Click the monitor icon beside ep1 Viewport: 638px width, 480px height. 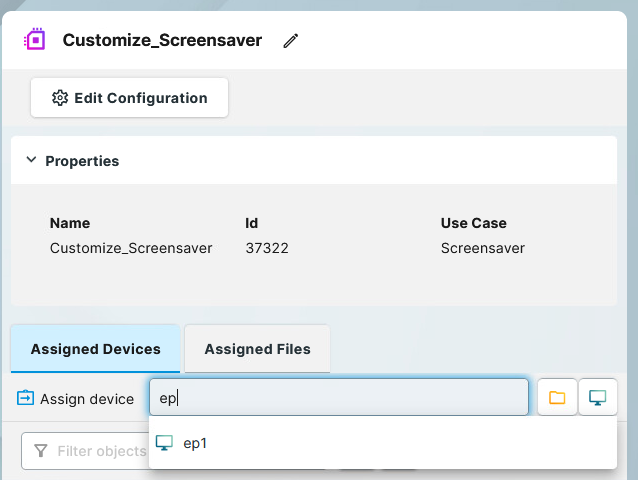pos(165,443)
